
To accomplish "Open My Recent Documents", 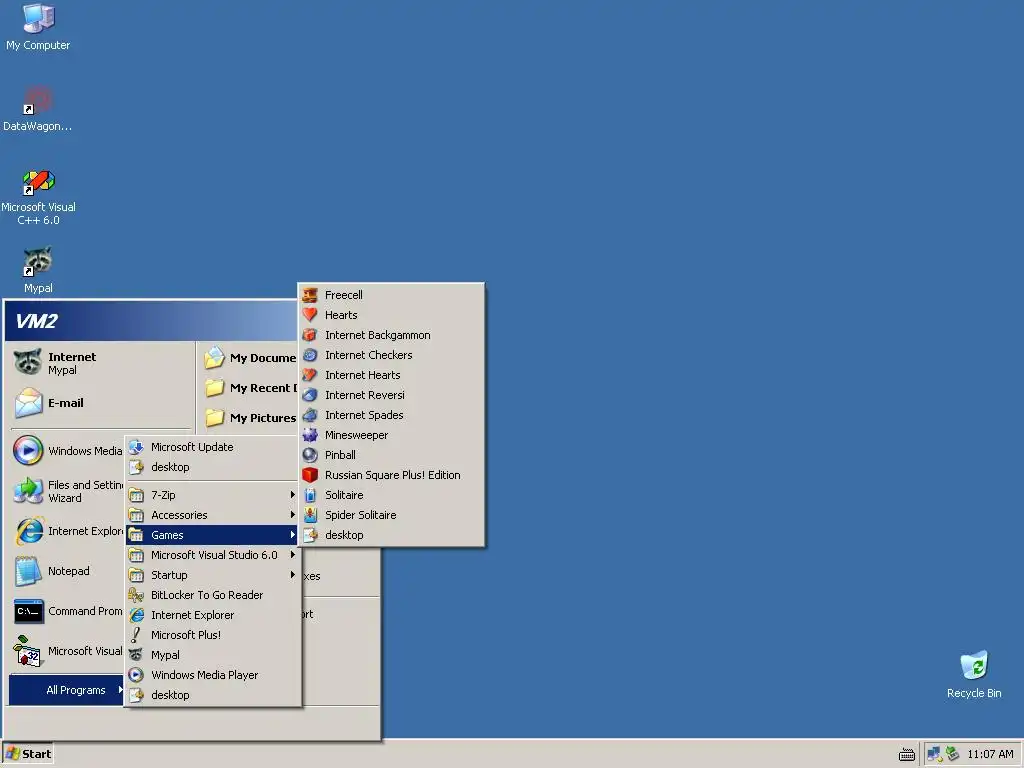I will (x=249, y=388).
